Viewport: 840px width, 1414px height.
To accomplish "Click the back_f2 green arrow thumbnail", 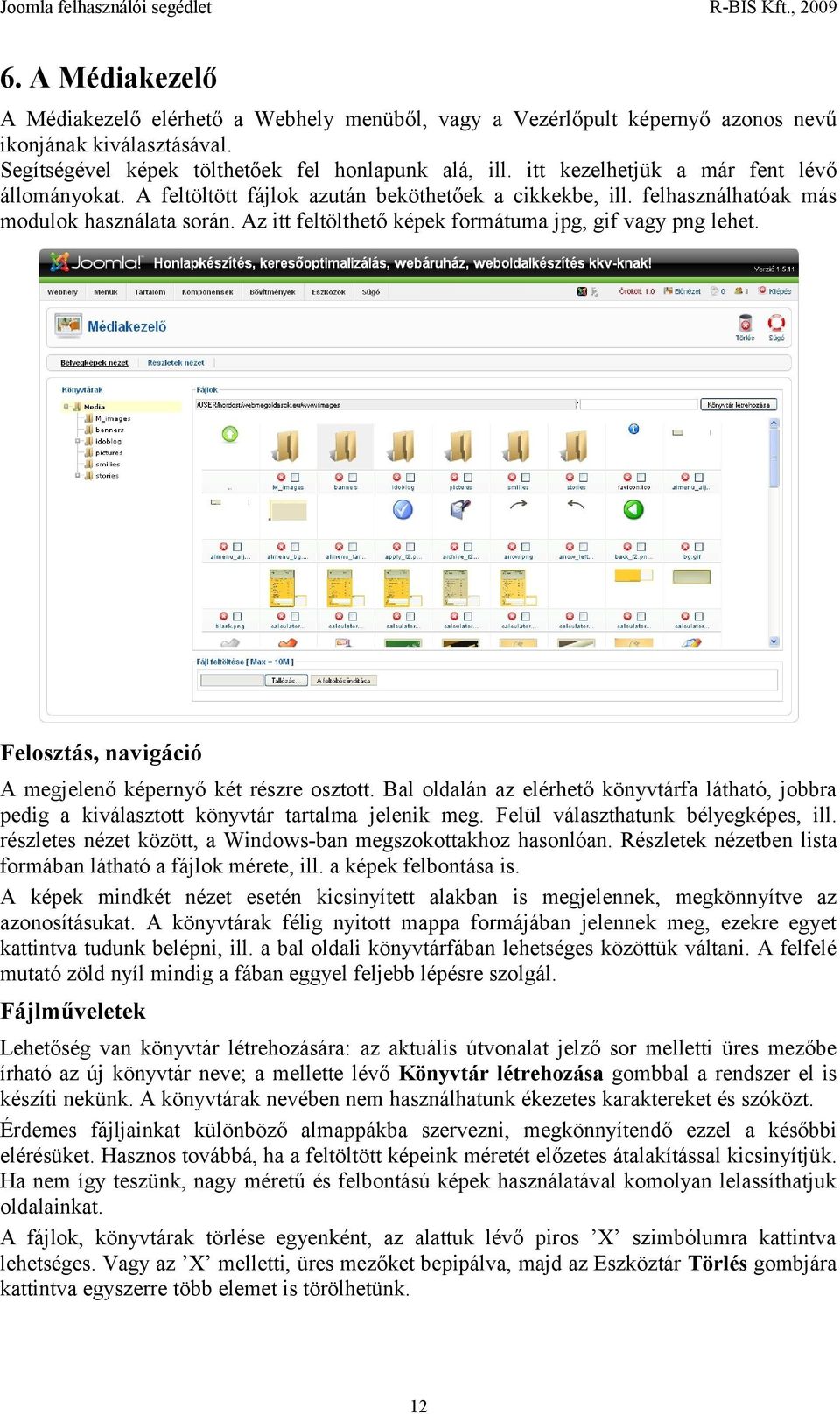I will click(x=633, y=509).
